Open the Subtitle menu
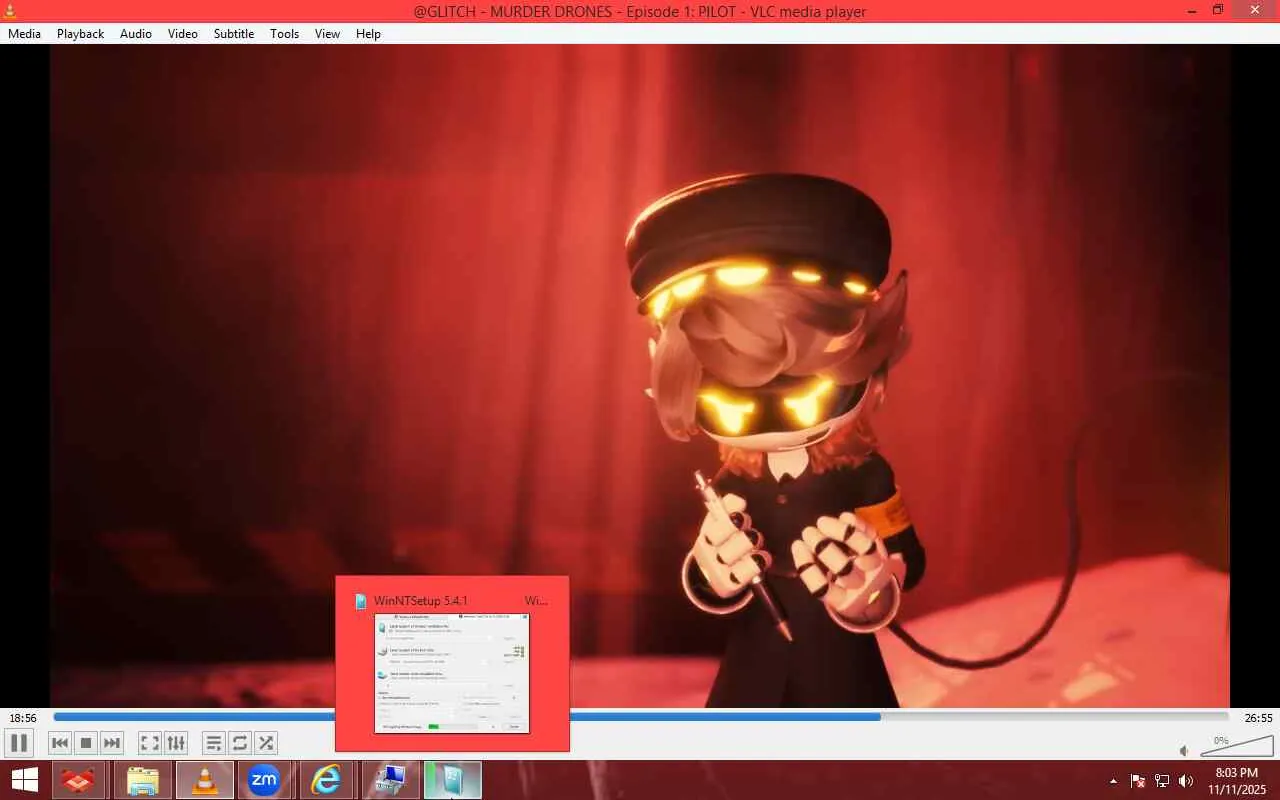The width and height of the screenshot is (1280, 800). 234,33
